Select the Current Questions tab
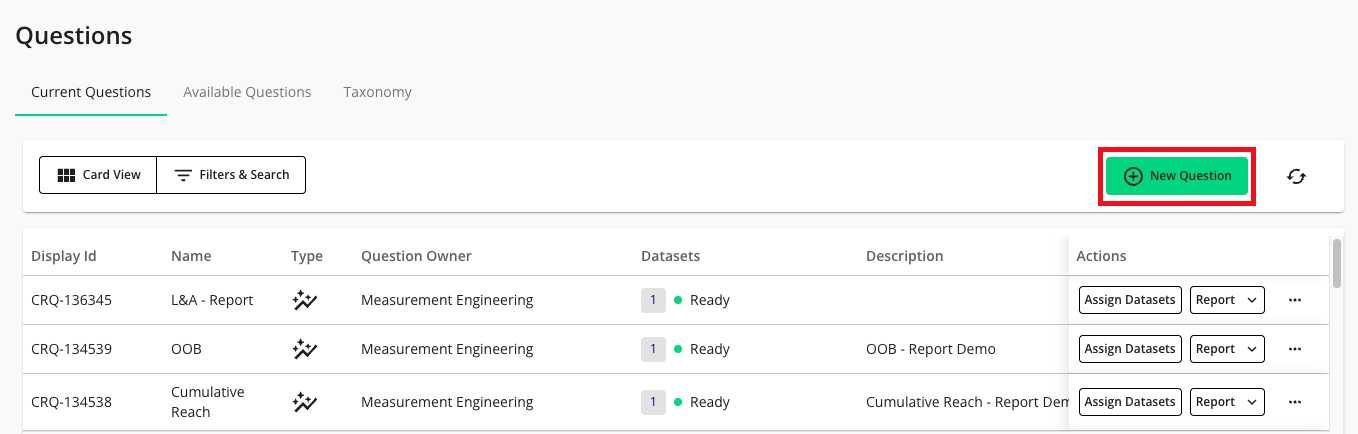 coord(91,92)
